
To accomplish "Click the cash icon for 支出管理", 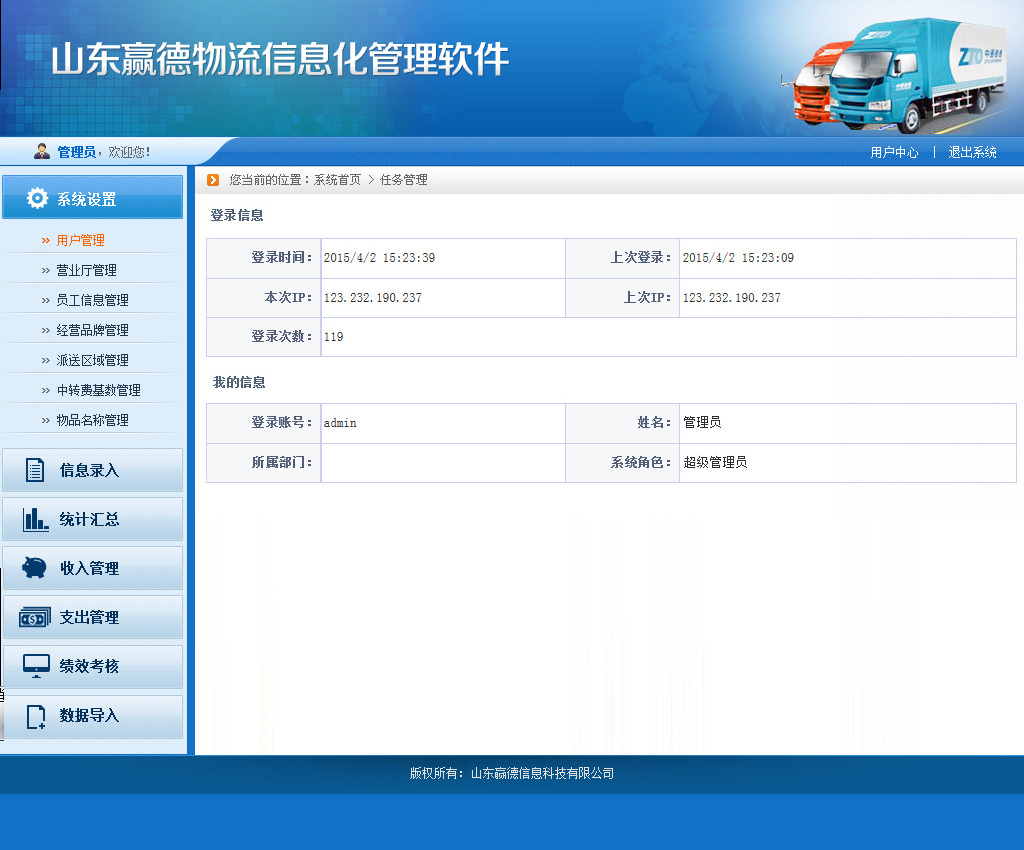I will (x=35, y=618).
